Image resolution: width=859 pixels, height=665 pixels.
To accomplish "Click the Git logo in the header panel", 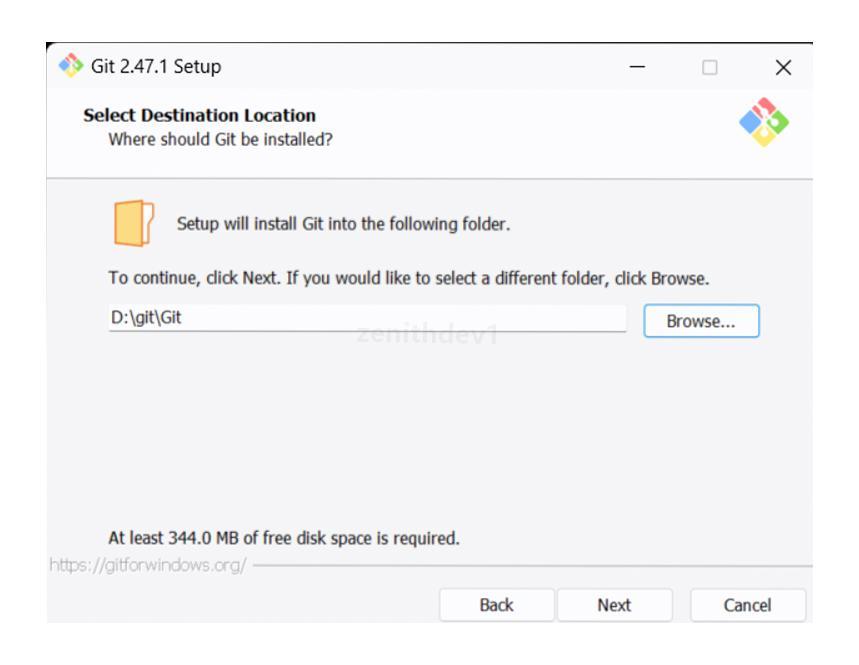I will [764, 122].
